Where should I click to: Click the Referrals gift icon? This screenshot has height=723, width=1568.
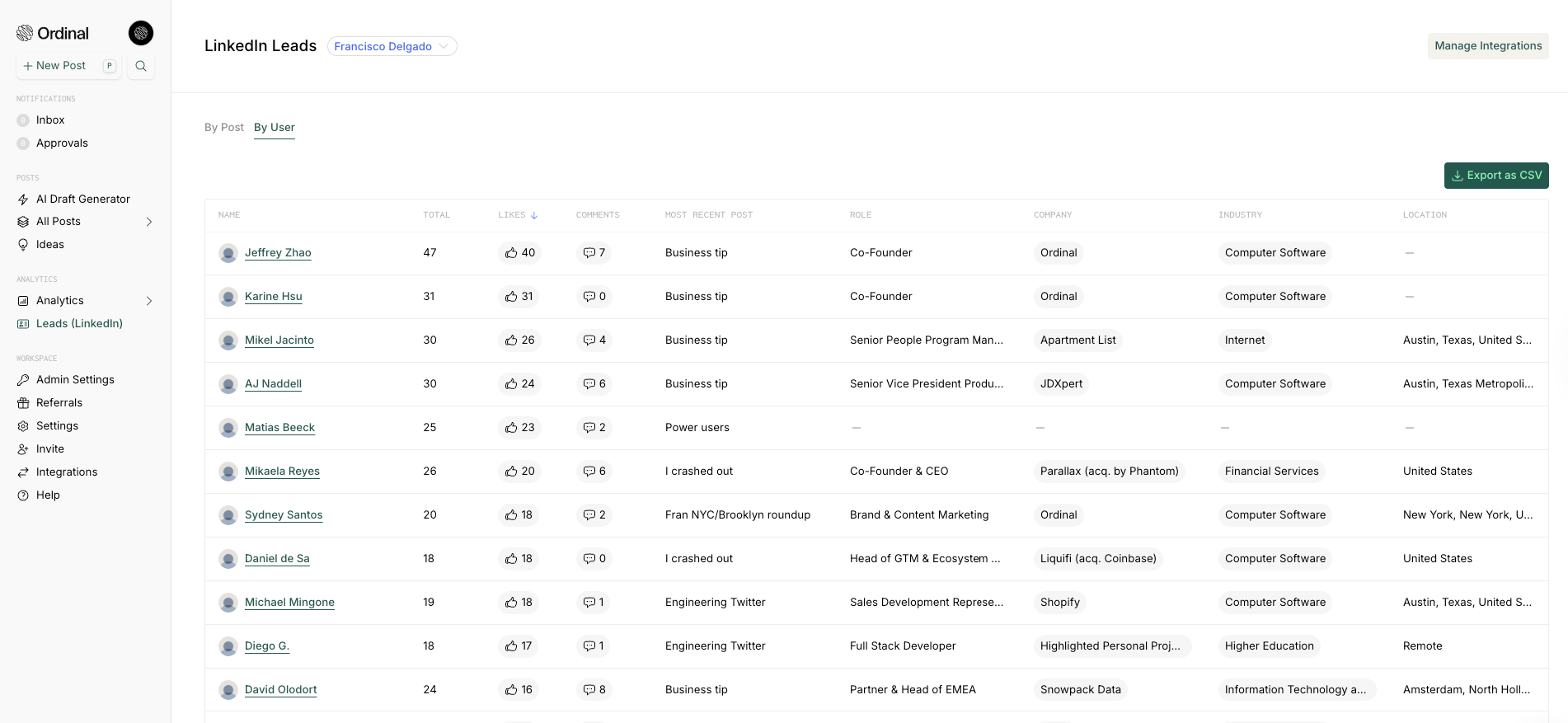pyautogui.click(x=23, y=403)
